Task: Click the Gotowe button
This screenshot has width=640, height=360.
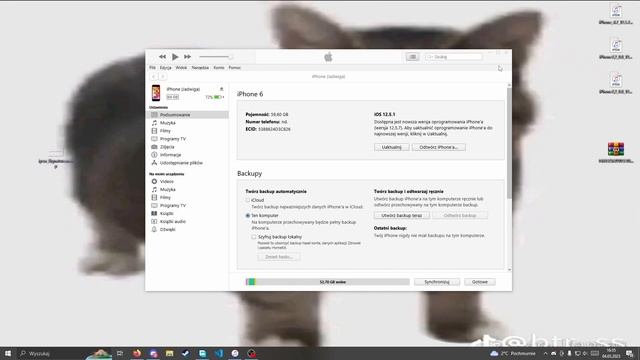Action: point(480,282)
